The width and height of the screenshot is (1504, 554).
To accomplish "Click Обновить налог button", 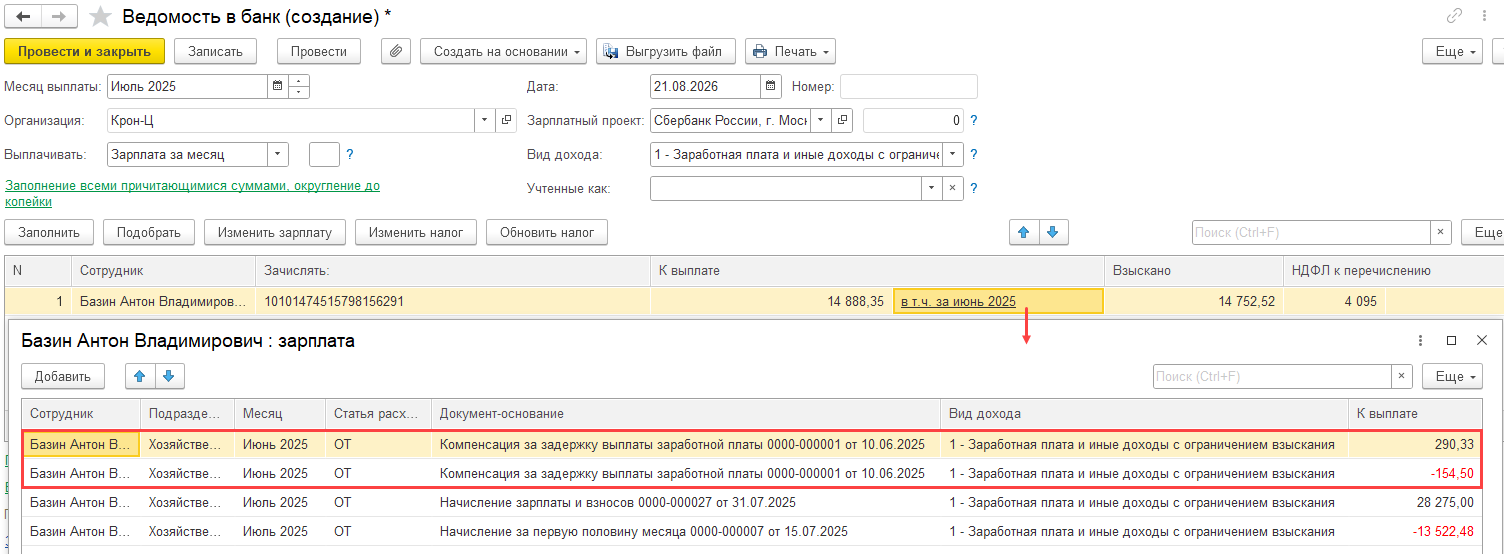I will 547,233.
